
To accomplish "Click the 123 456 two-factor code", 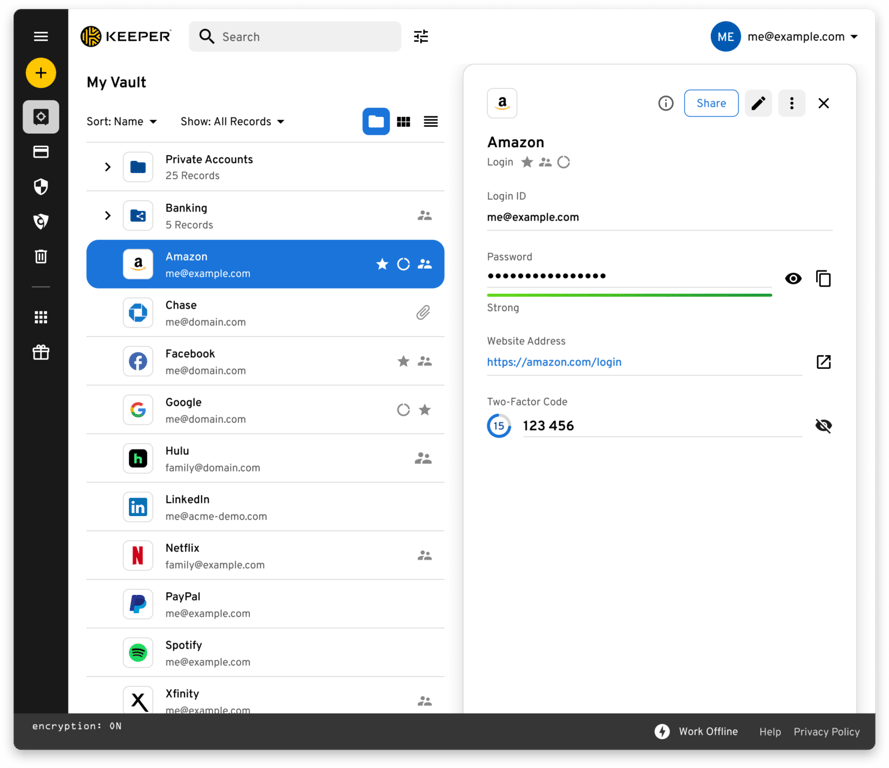I will tap(548, 426).
